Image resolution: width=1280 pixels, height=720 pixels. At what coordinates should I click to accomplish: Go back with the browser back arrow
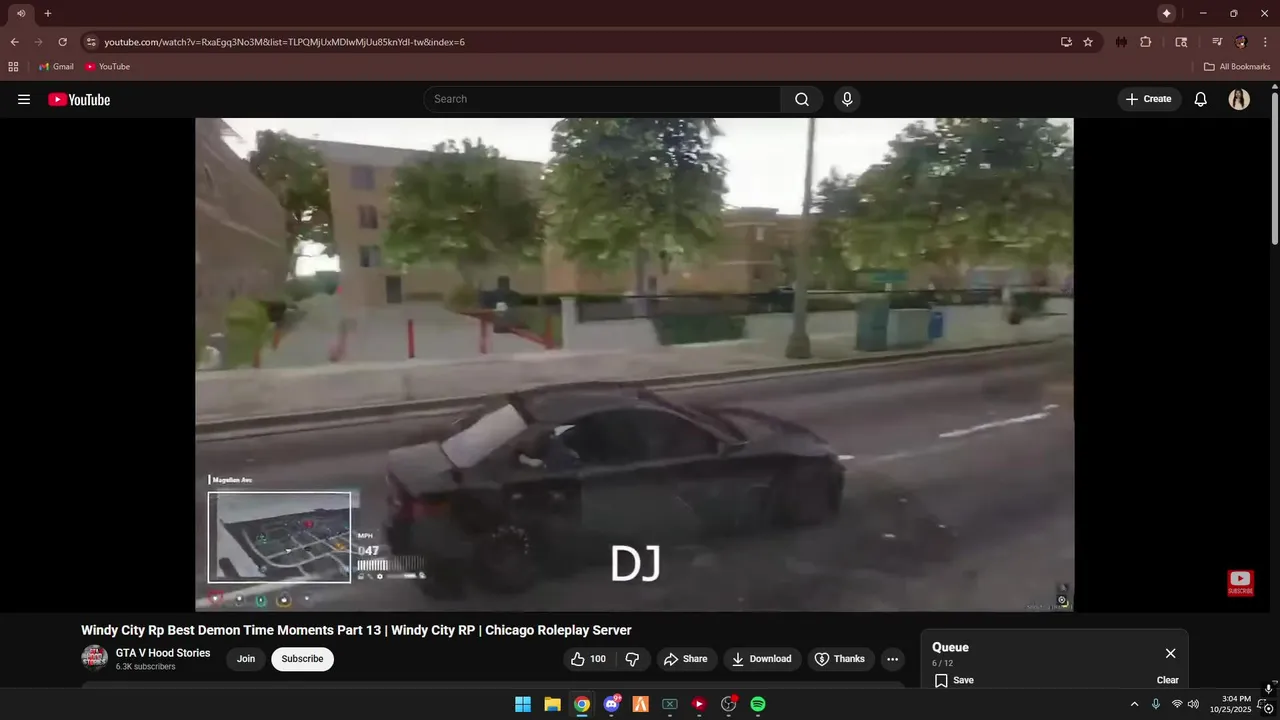pos(14,42)
